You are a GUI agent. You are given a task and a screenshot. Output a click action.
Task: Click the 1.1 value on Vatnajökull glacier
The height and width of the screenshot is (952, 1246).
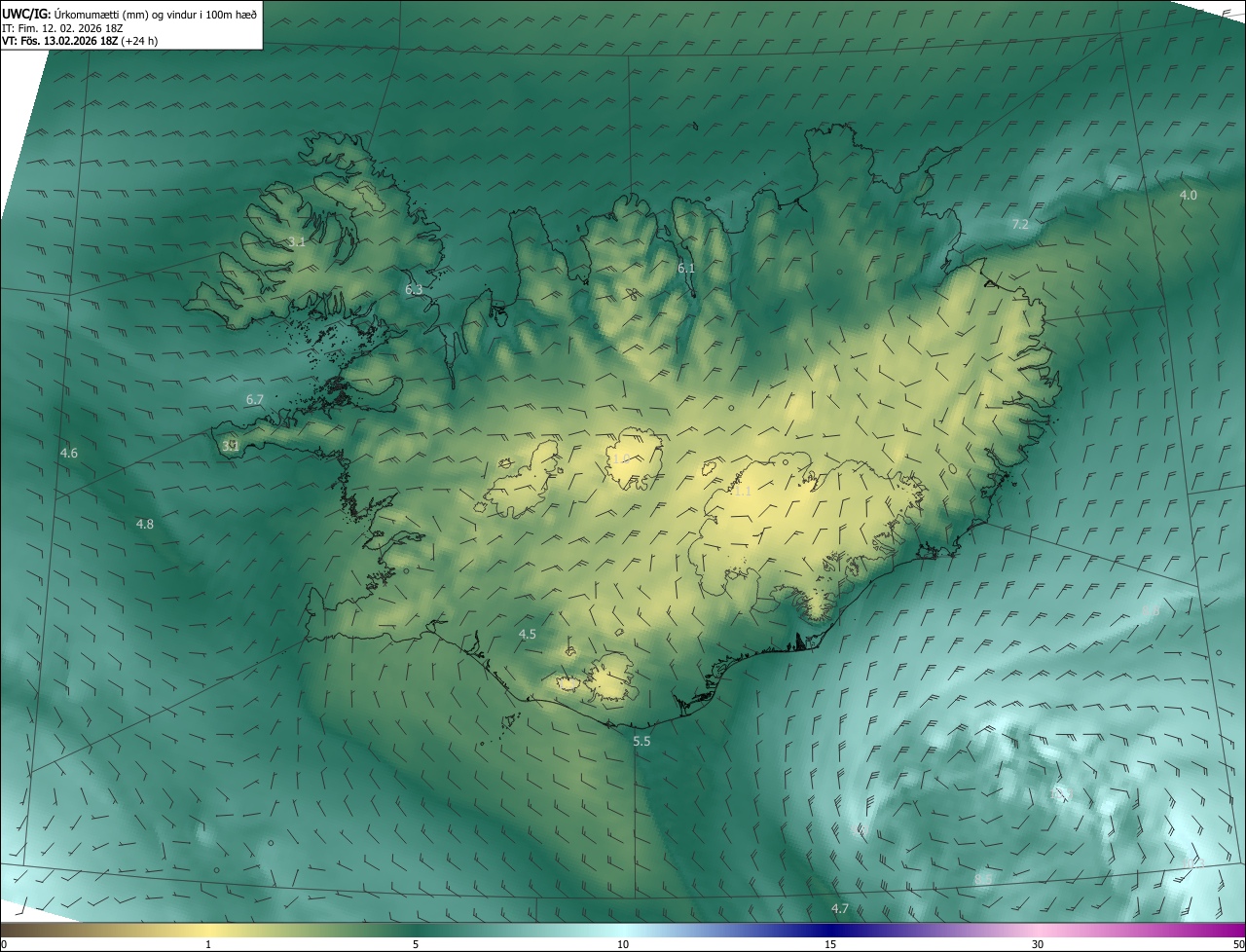(x=743, y=493)
